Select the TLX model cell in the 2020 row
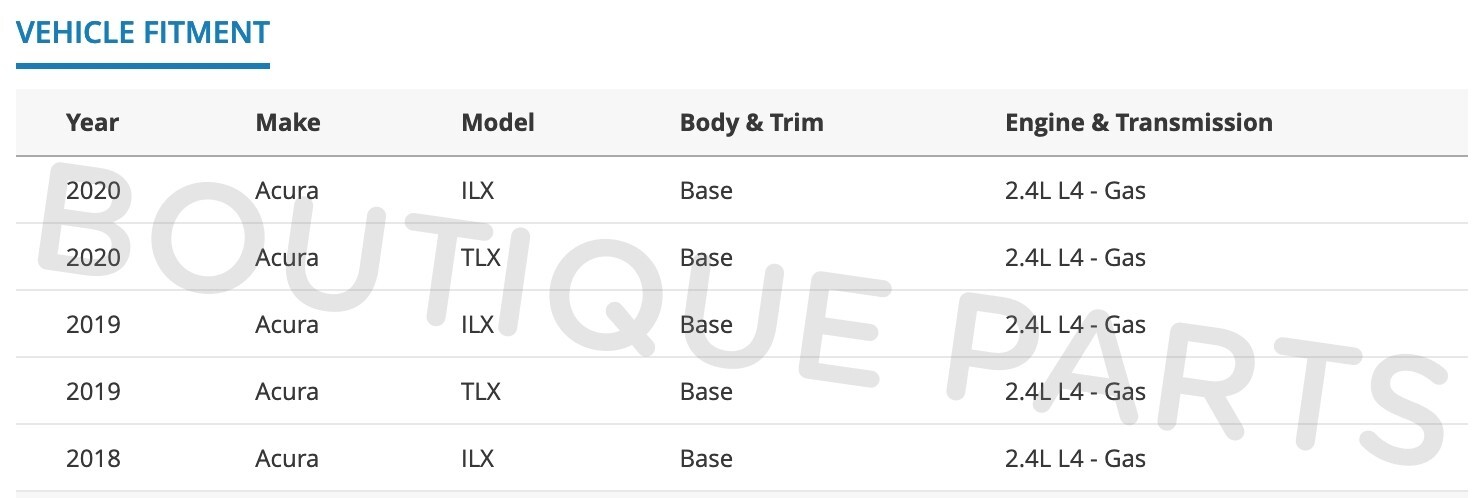The width and height of the screenshot is (1484, 498). tap(481, 257)
